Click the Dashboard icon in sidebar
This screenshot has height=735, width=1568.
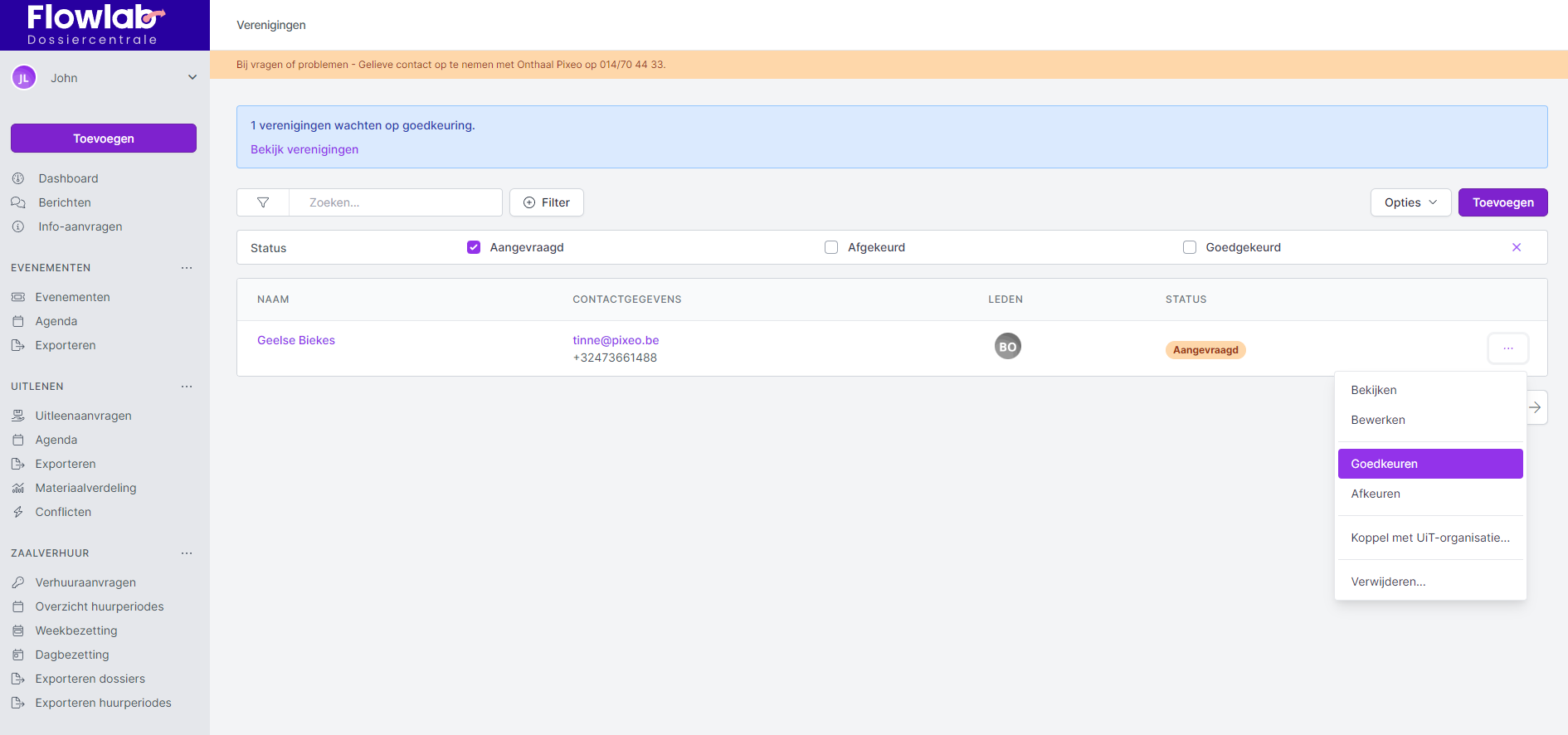coord(18,178)
